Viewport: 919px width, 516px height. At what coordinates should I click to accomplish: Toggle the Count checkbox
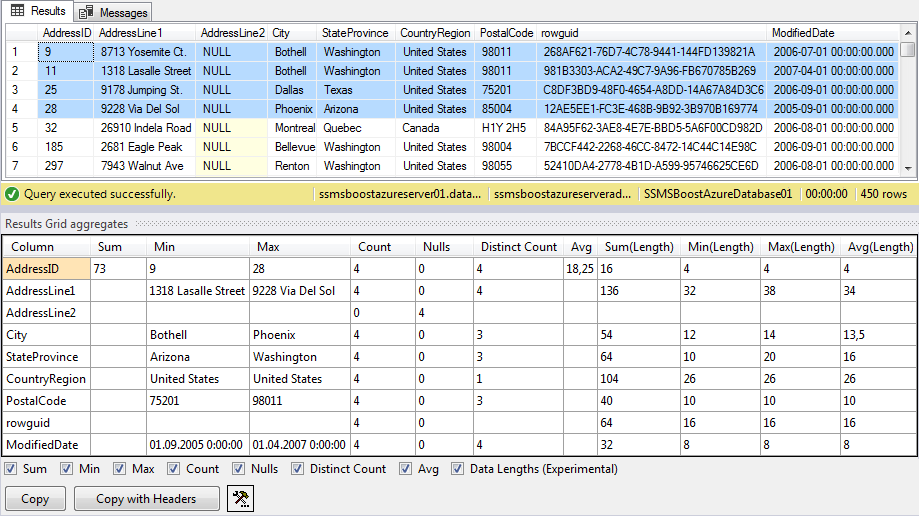click(x=173, y=469)
